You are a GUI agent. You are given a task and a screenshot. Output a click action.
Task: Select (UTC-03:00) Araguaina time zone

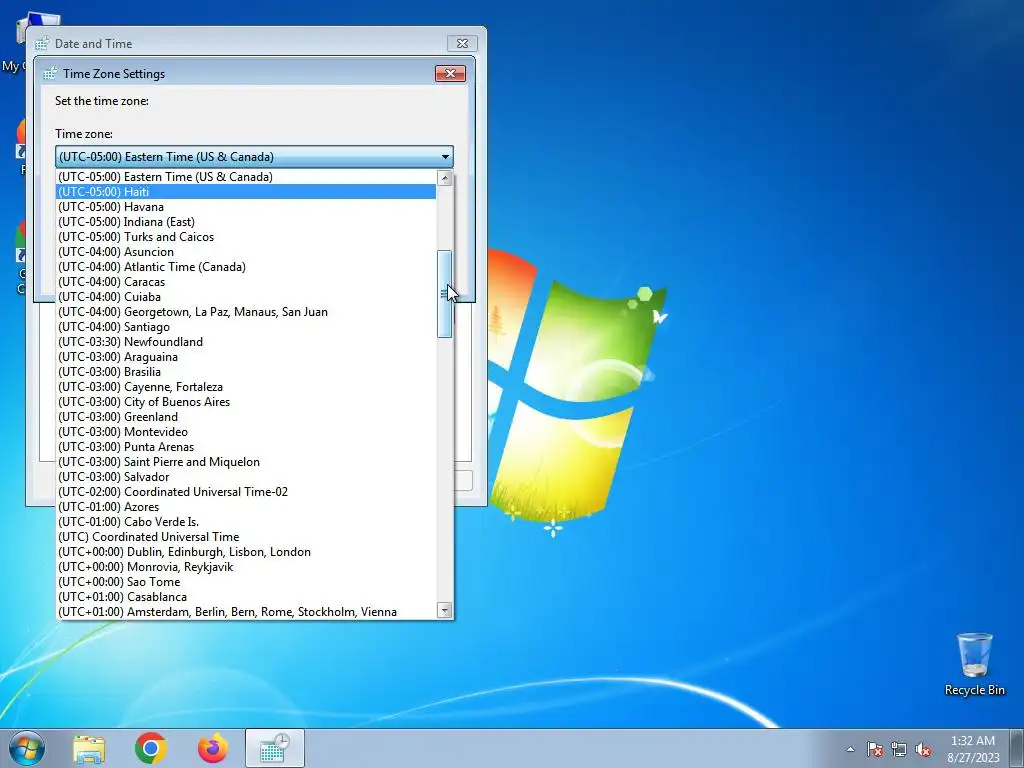(x=246, y=357)
